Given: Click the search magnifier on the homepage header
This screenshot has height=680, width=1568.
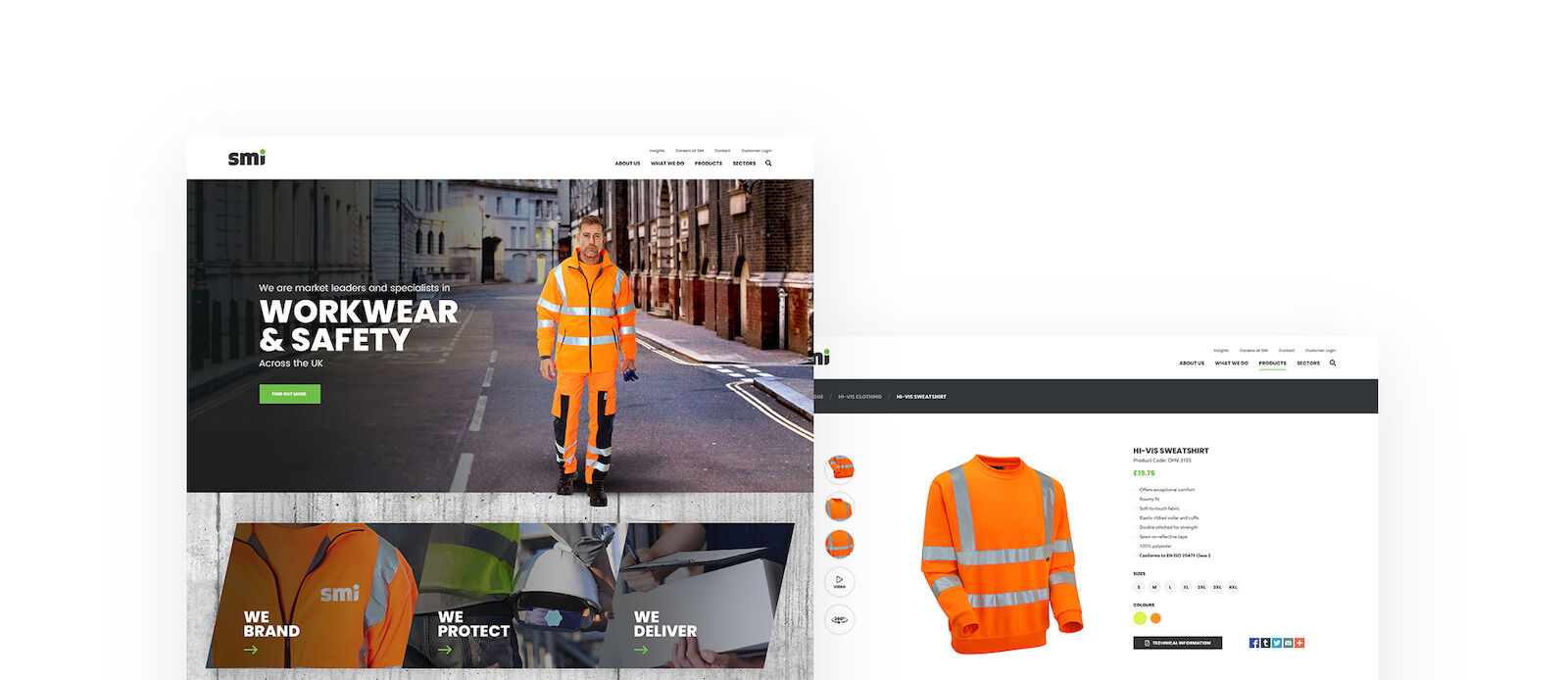Looking at the screenshot, I should 768,164.
